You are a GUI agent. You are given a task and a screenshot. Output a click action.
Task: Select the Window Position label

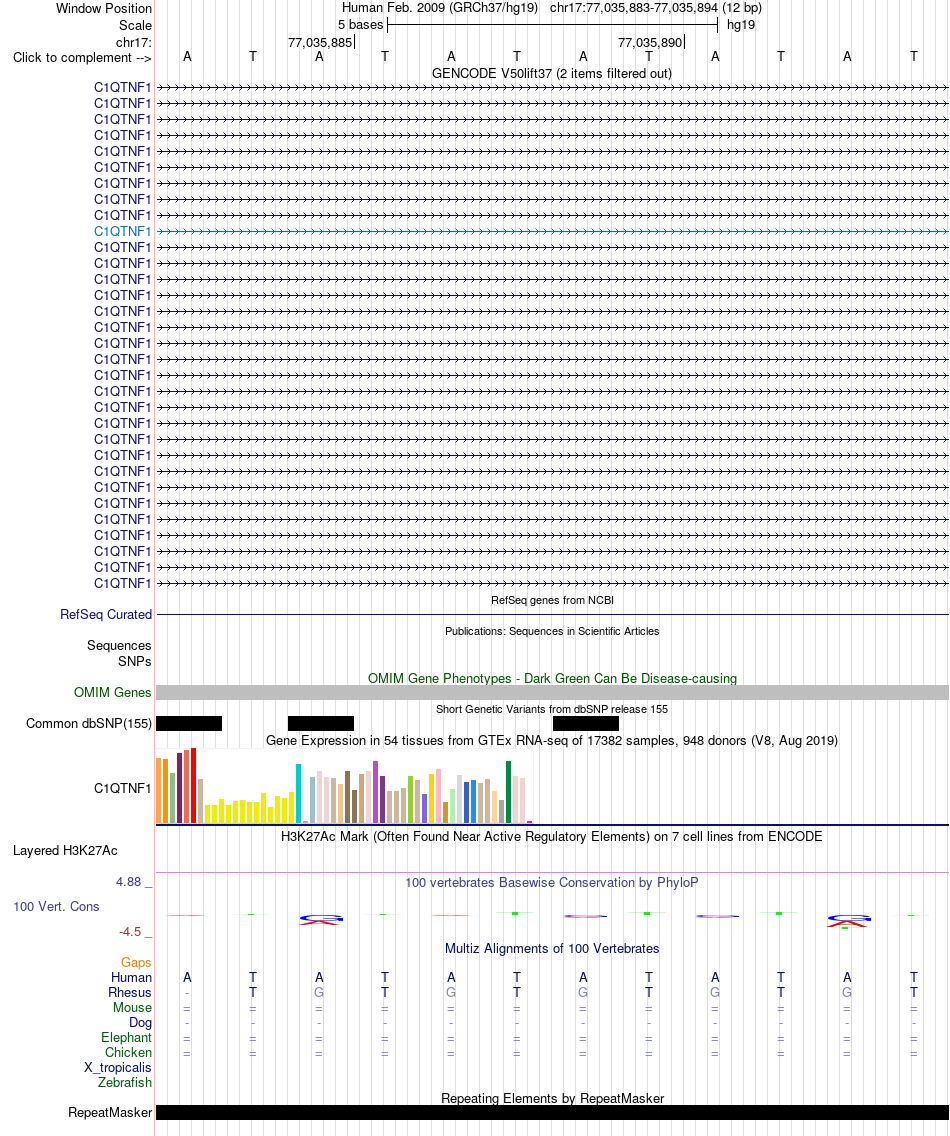[104, 9]
